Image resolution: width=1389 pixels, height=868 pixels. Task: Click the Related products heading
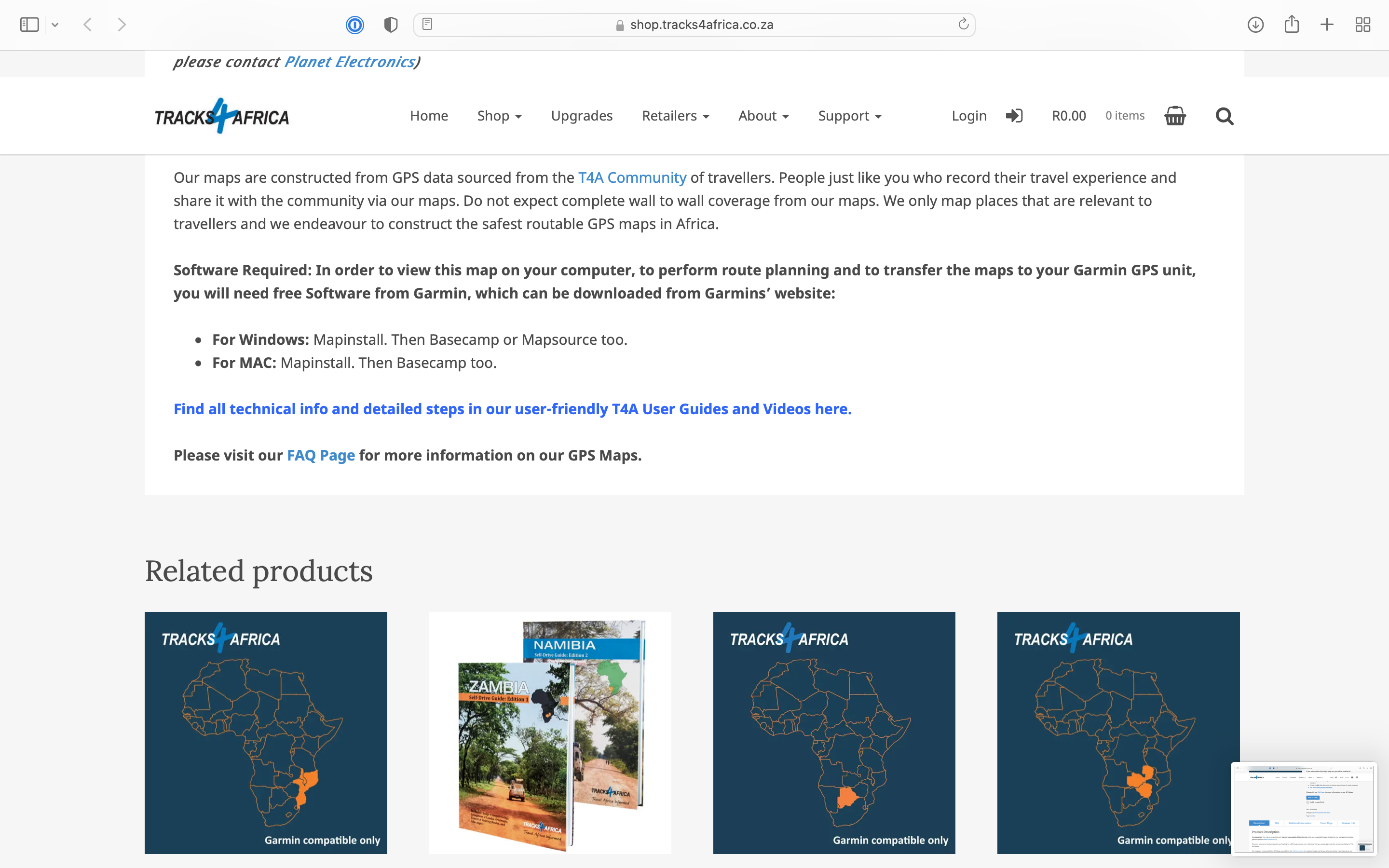pos(259,571)
